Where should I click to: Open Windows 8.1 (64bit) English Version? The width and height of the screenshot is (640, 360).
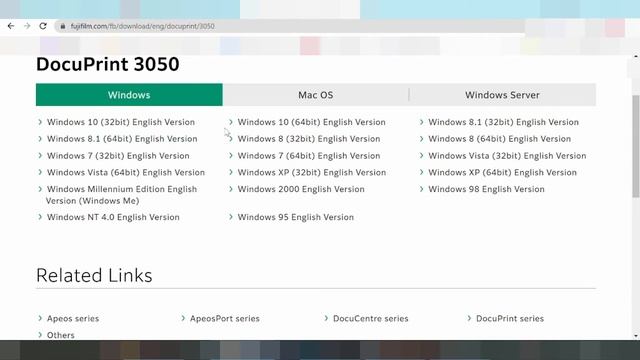click(x=122, y=139)
